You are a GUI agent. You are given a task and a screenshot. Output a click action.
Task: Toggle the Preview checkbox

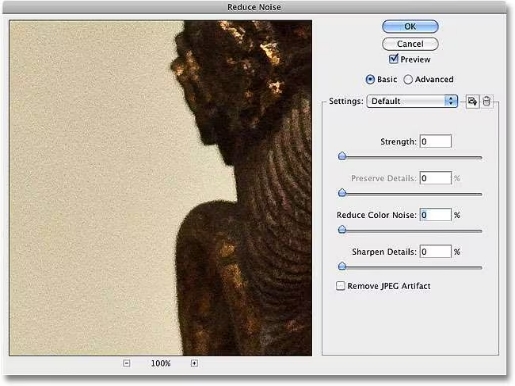[393, 59]
